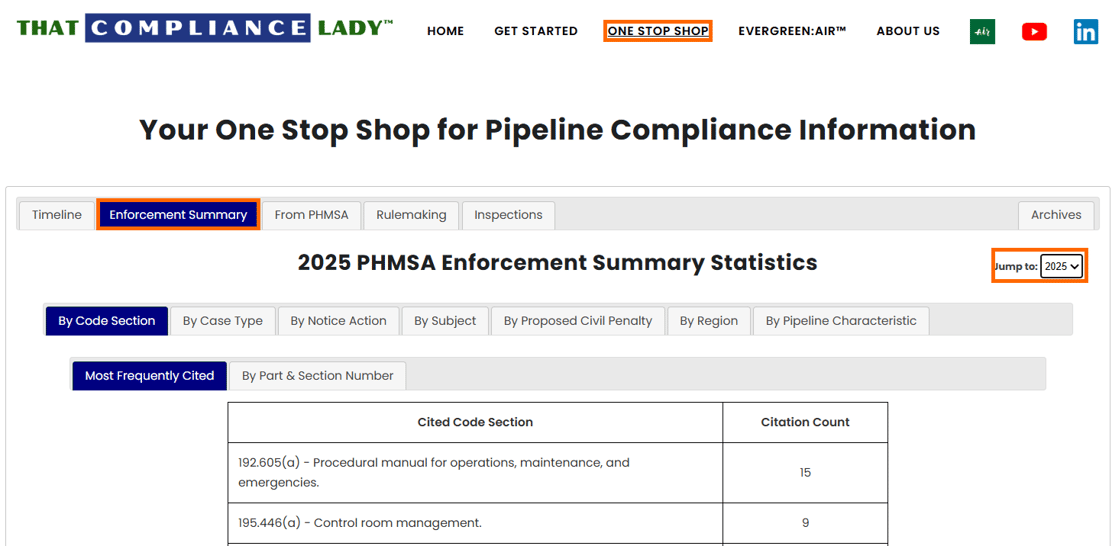Open the Get Started menu item
Viewport: 1112px width, 546px height.
pos(535,31)
